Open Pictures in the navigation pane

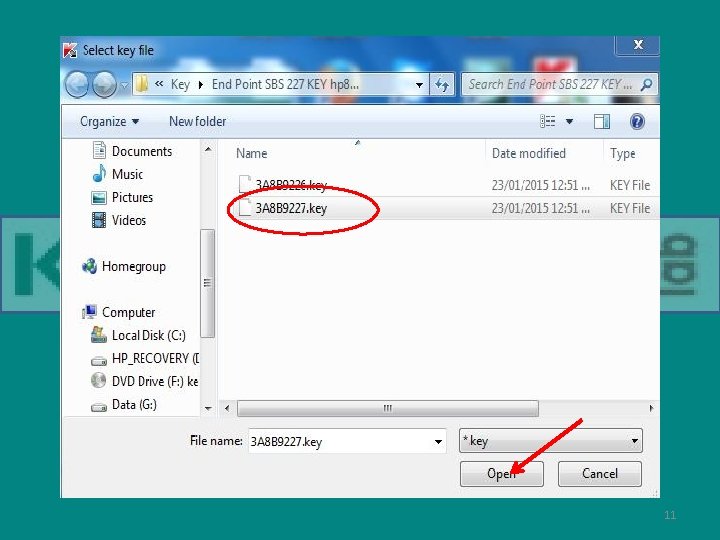pos(132,197)
